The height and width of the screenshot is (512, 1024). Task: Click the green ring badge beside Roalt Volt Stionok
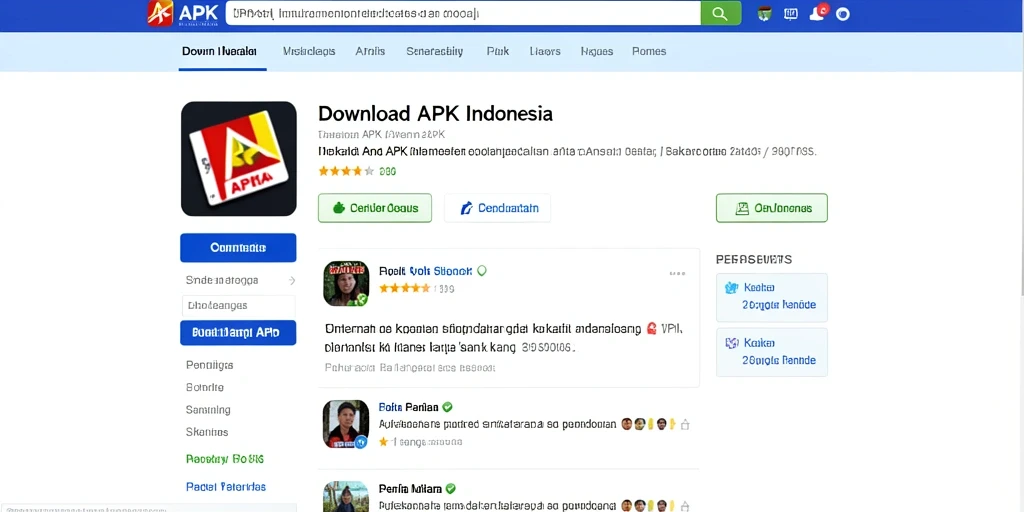tap(482, 270)
